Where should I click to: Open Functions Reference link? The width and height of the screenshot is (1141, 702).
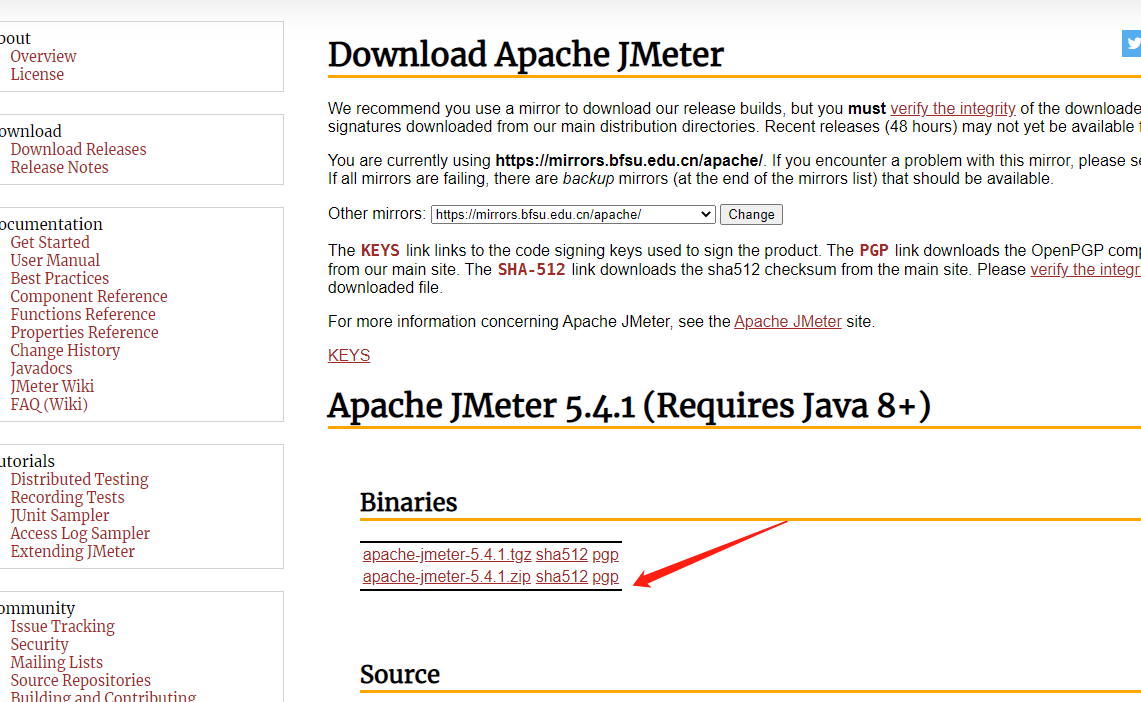83,315
